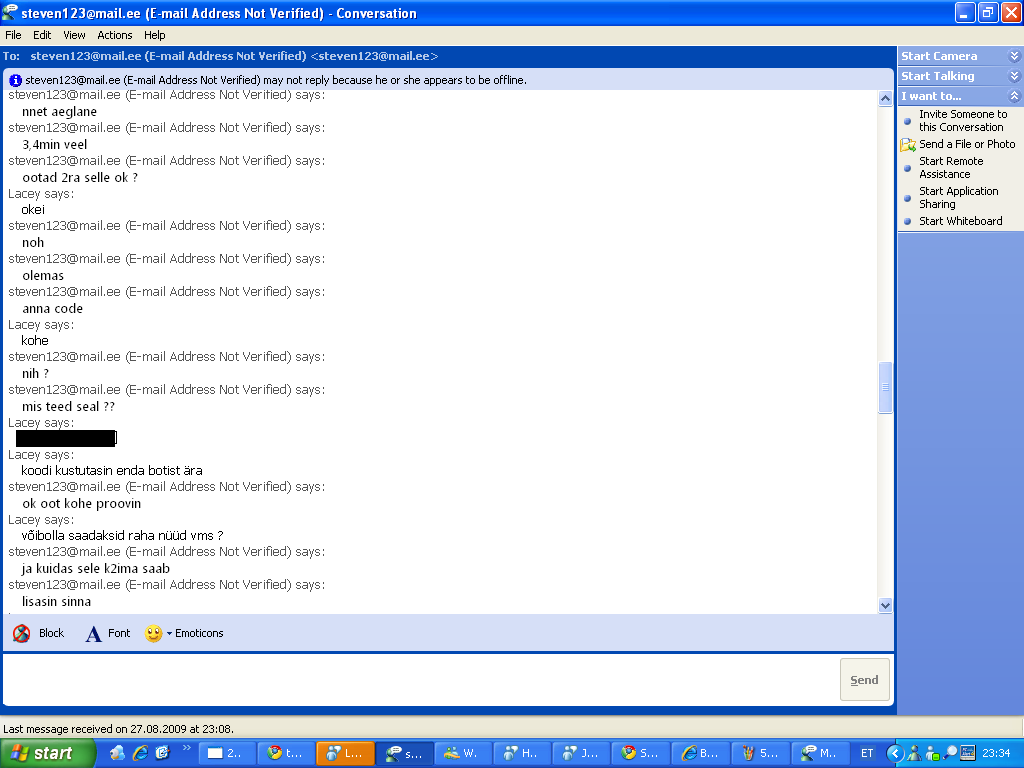
Task: Open the File menu
Action: (x=13, y=35)
